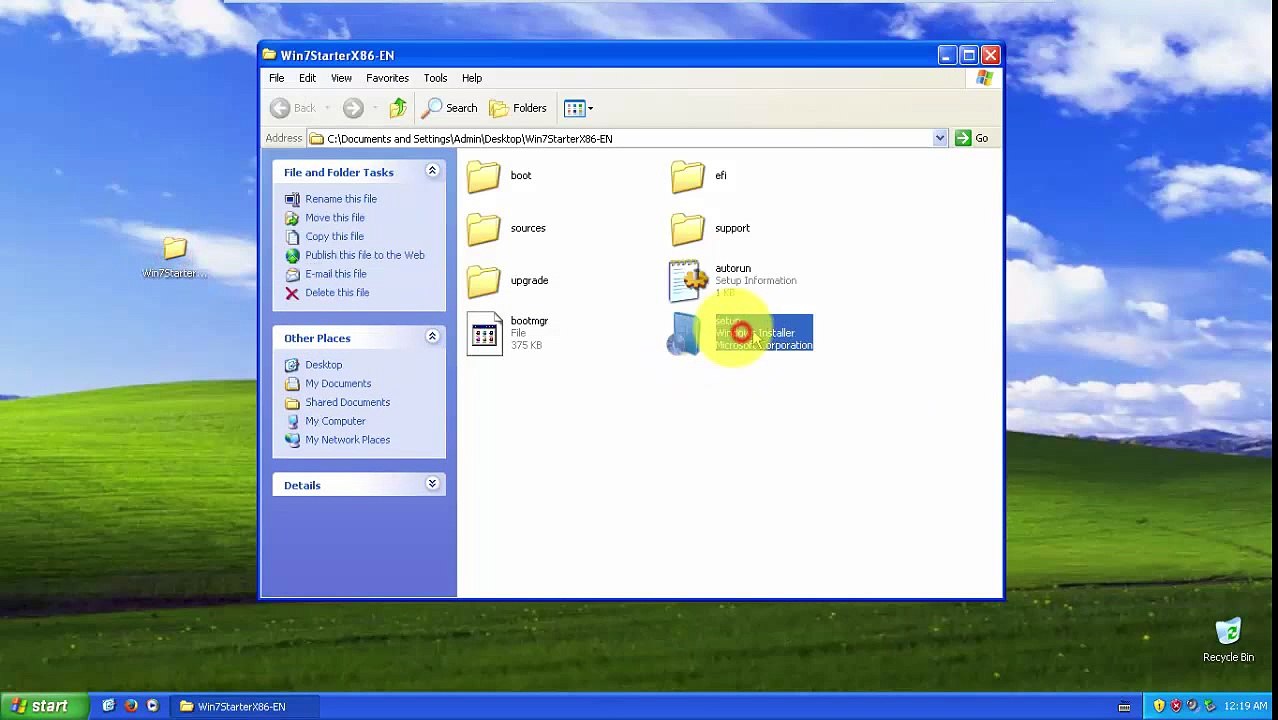Open My Documents in Other Places
The height and width of the screenshot is (720, 1278).
tap(338, 384)
